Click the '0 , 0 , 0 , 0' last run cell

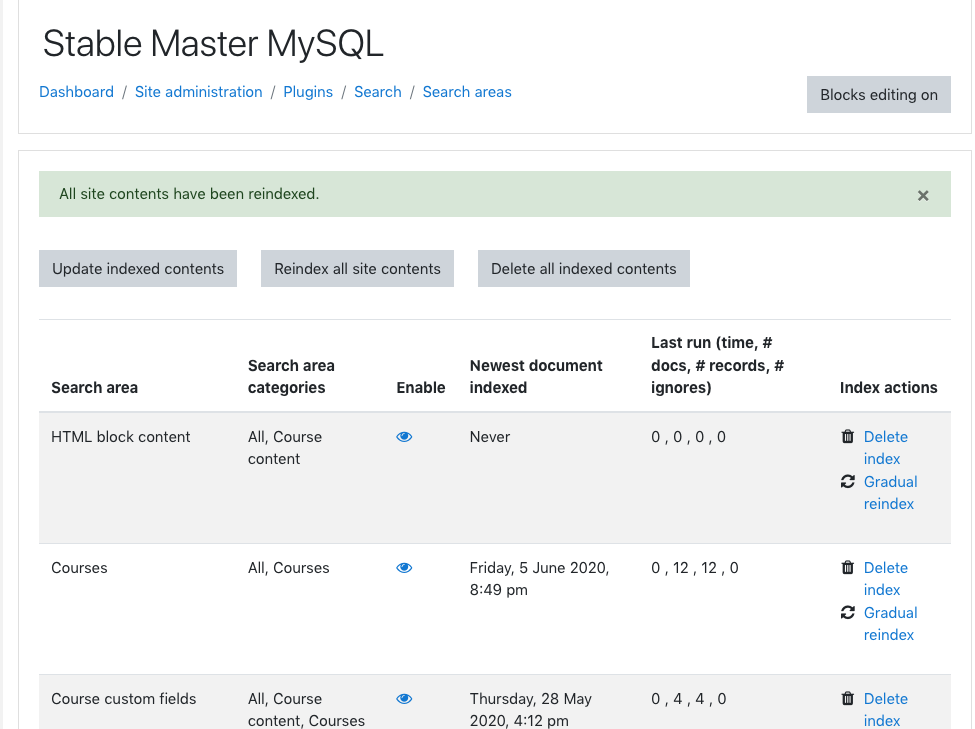click(688, 437)
